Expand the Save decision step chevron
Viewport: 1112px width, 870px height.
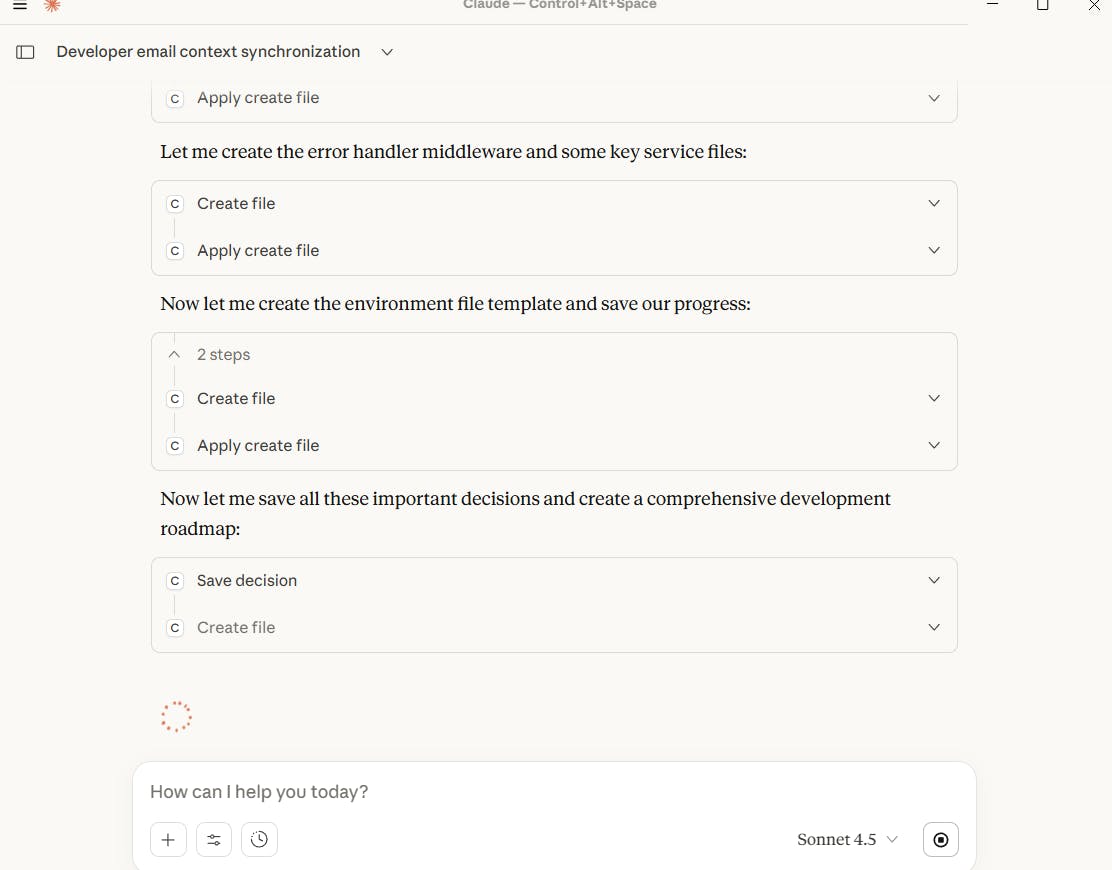[934, 581]
